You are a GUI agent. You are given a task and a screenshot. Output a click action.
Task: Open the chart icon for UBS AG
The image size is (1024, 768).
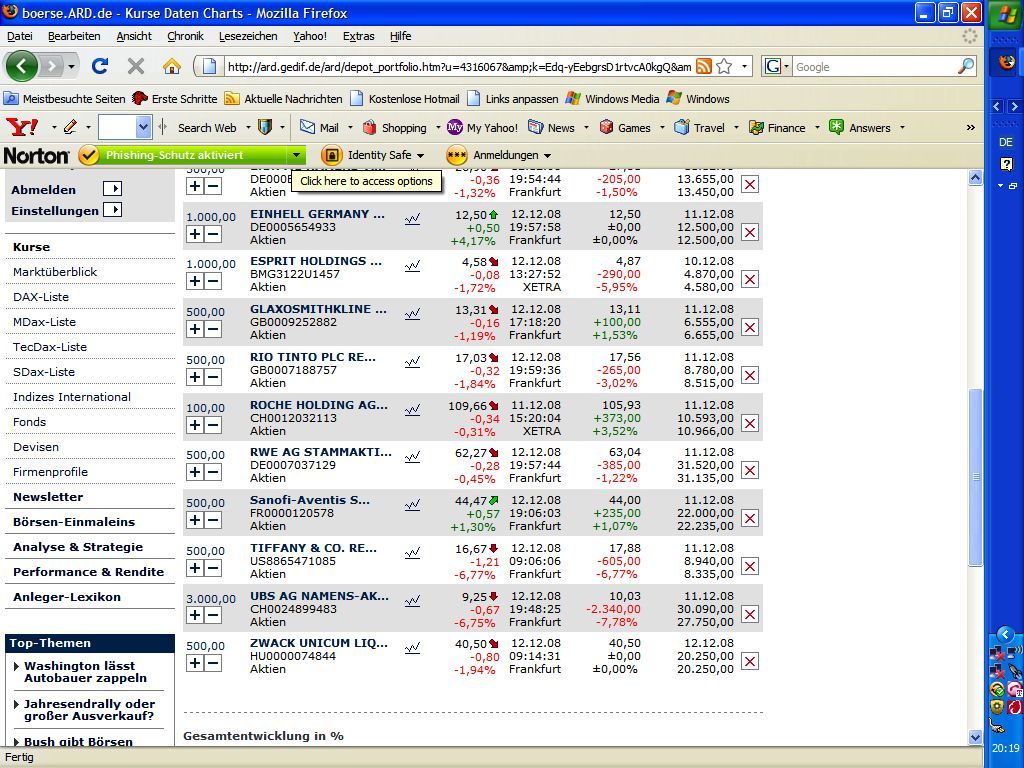tap(412, 601)
